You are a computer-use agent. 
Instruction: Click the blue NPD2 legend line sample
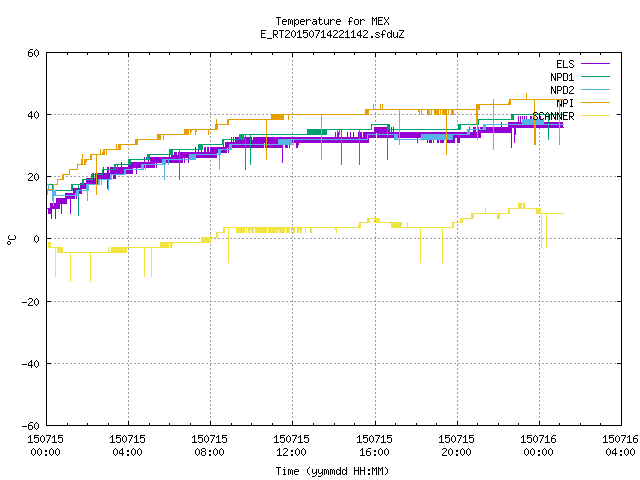(x=595, y=89)
